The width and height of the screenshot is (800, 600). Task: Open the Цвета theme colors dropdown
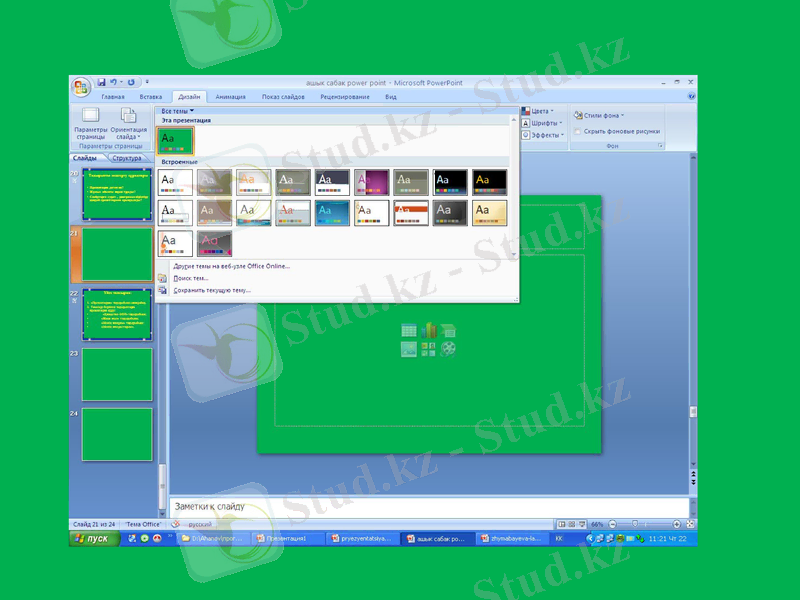540,111
